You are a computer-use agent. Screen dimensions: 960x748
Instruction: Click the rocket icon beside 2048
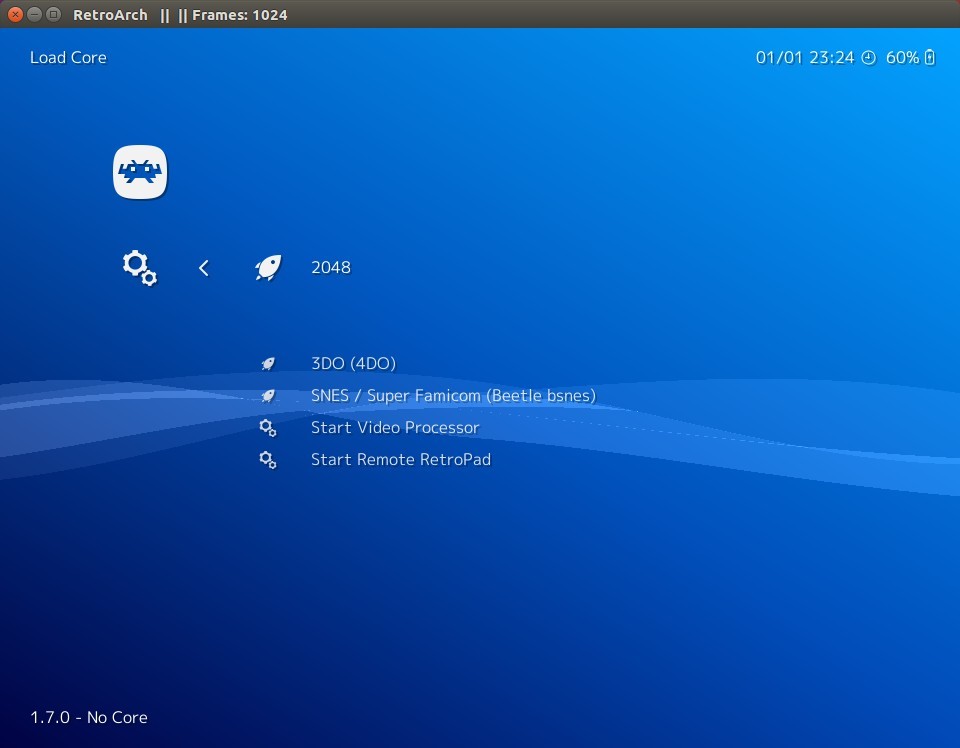point(267,267)
